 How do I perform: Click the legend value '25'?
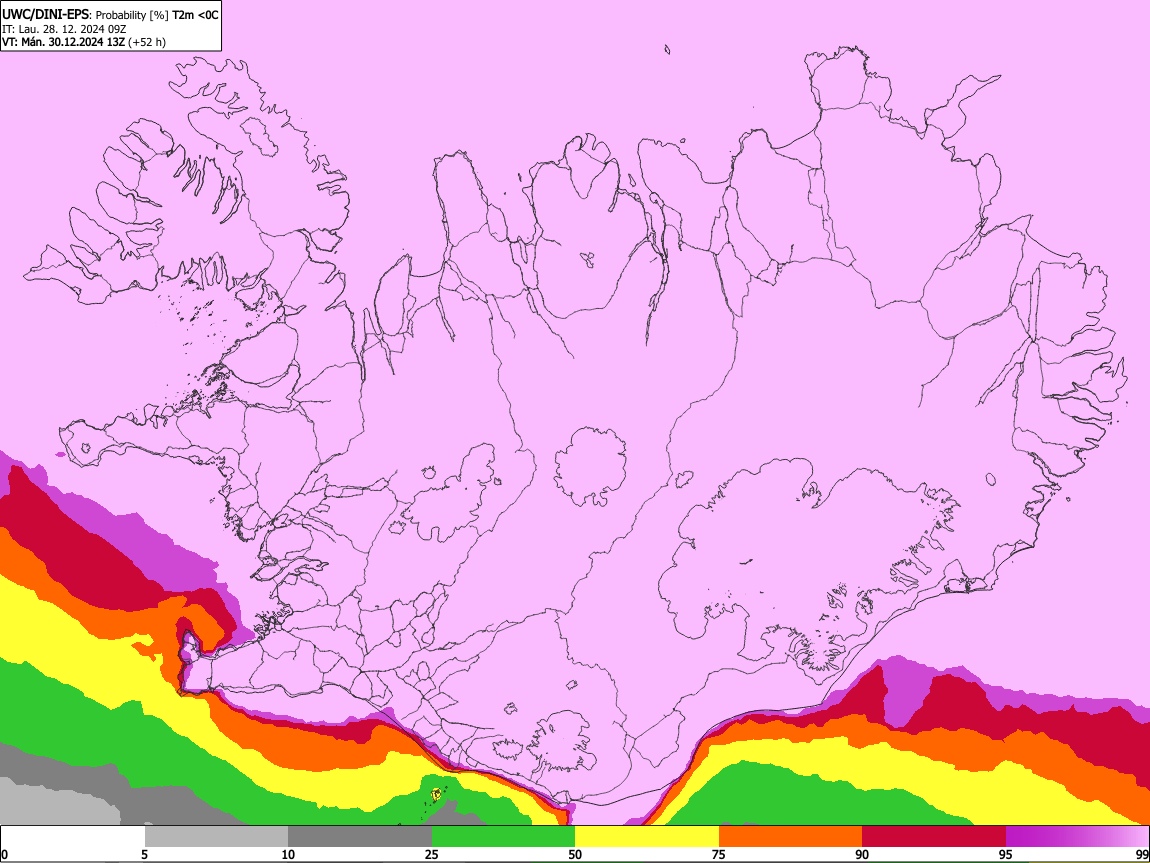point(432,854)
